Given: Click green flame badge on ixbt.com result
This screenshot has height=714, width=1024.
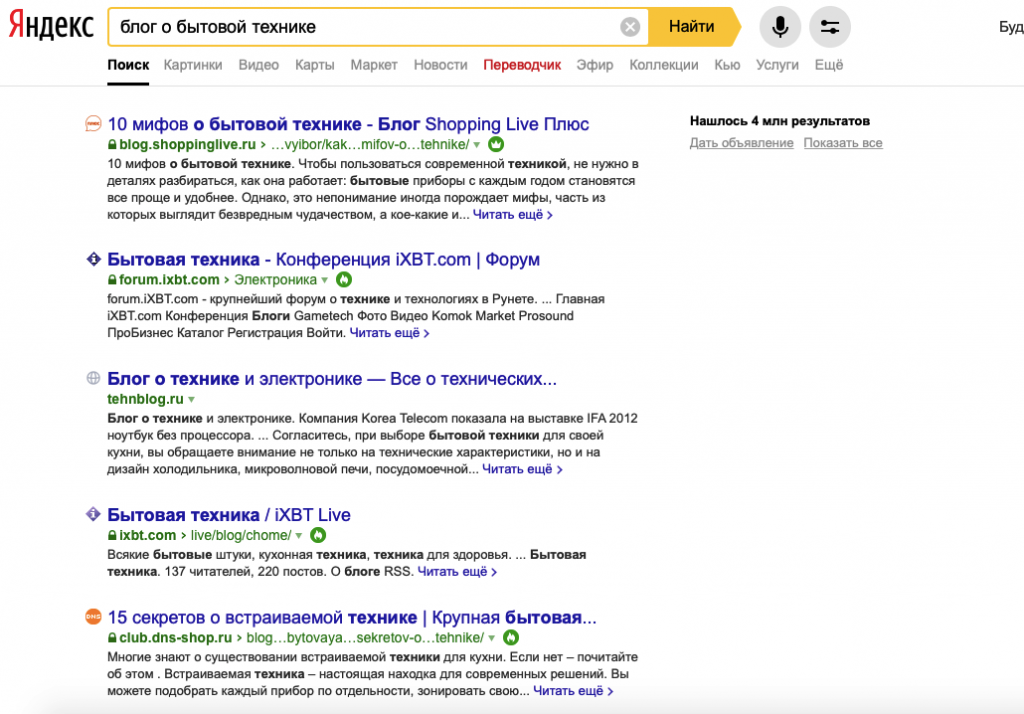Looking at the screenshot, I should 317,535.
